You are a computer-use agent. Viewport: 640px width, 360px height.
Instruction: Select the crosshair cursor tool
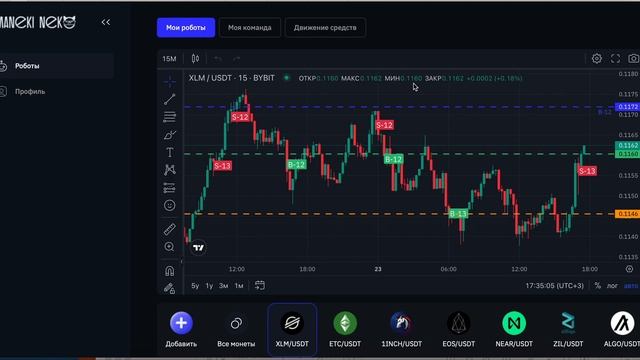[170, 82]
